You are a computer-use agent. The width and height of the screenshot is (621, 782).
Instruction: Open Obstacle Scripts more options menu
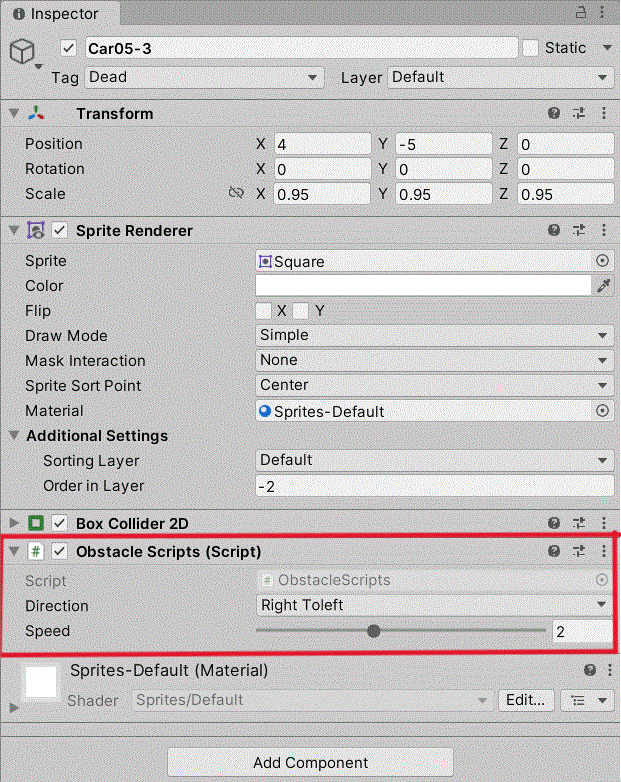click(604, 551)
